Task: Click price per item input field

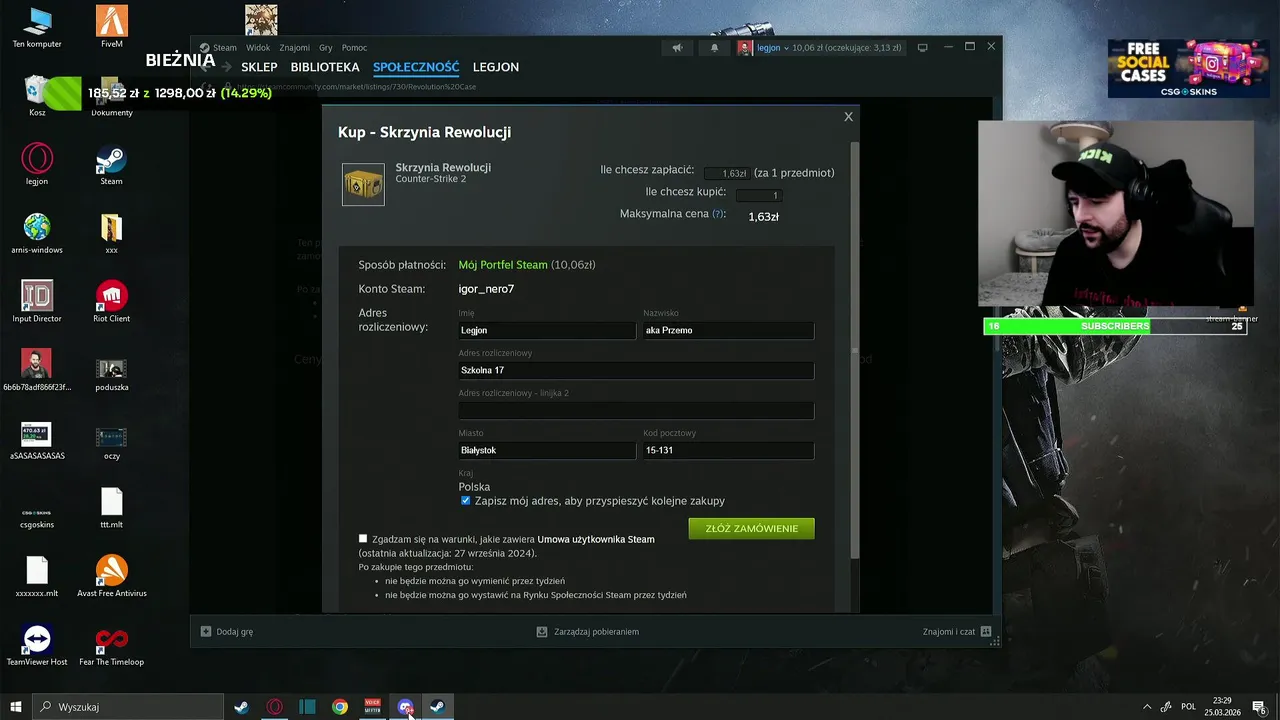Action: point(727,173)
